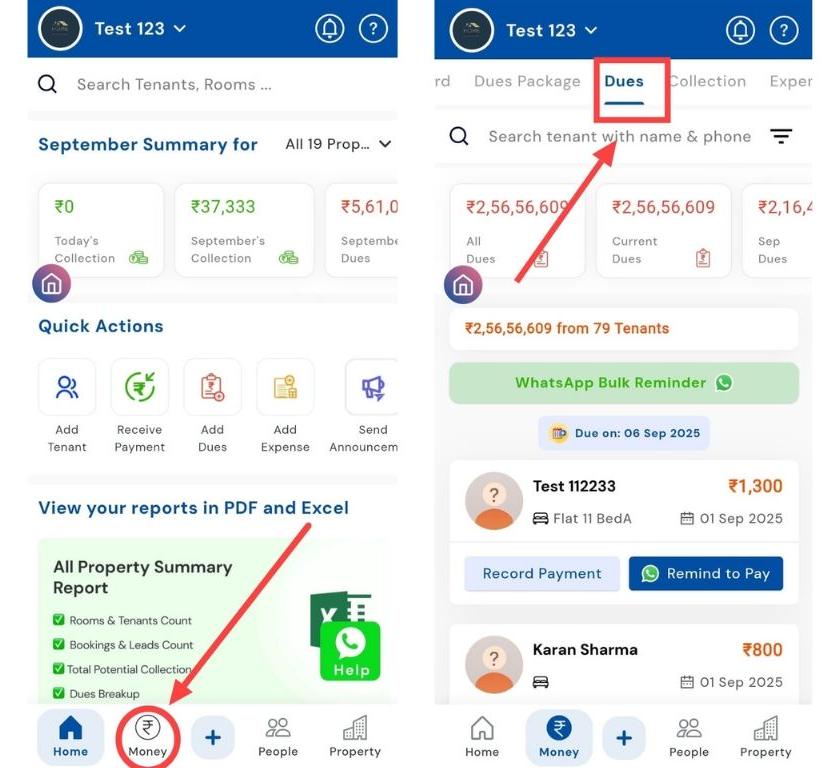Tap the Bookings & Leads Count checkbox
The height and width of the screenshot is (768, 837).
(x=59, y=644)
